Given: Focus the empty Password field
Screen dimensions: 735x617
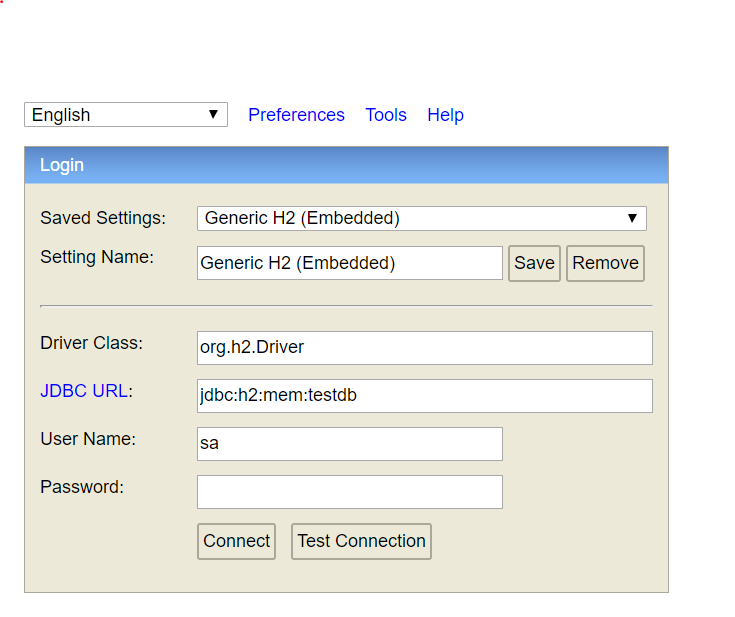Looking at the screenshot, I should click(349, 492).
